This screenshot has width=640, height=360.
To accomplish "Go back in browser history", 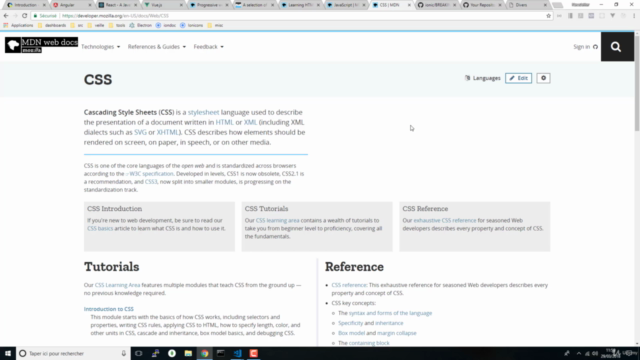I will 6,16.
